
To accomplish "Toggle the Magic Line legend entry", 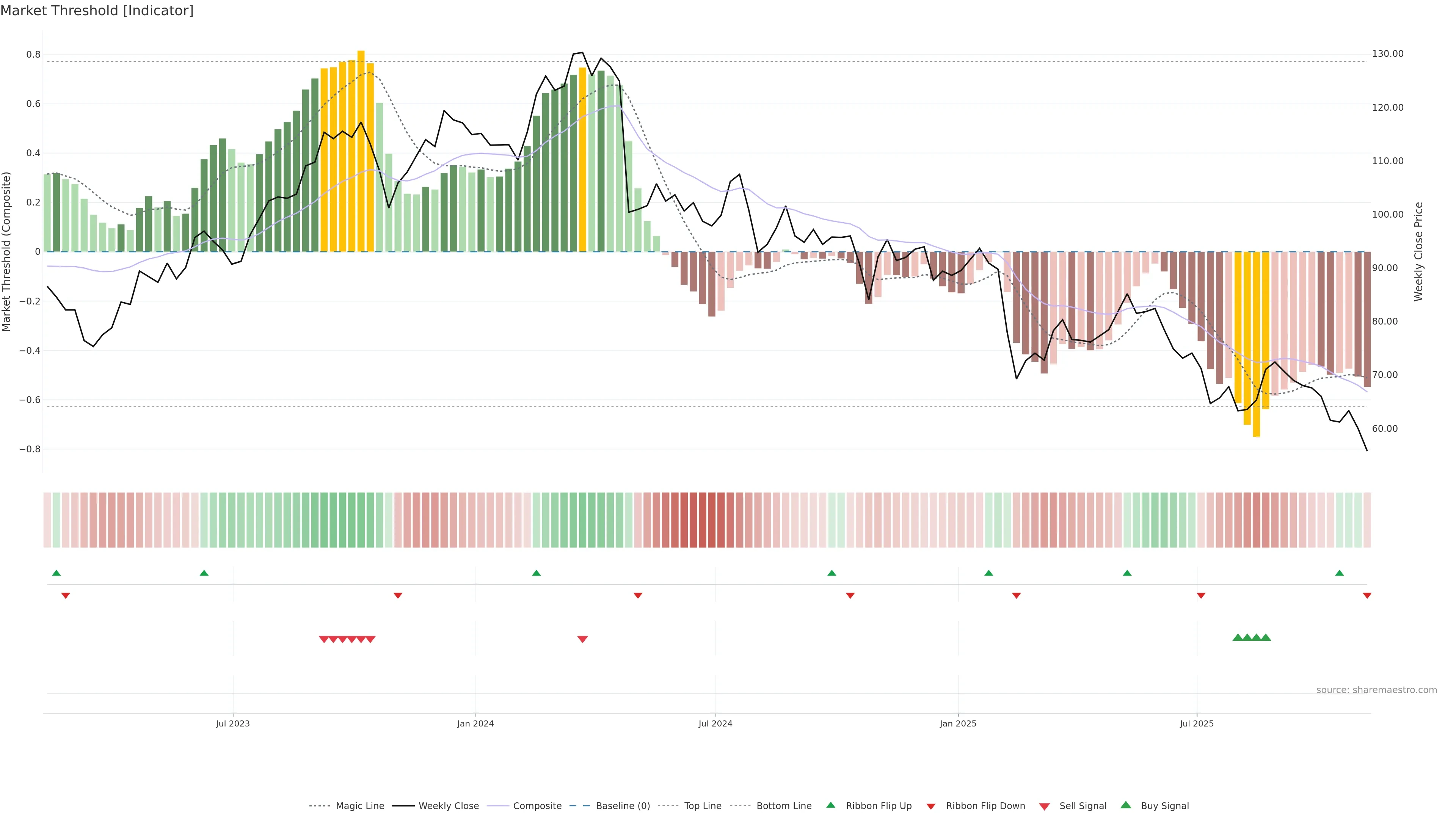I will 359,805.
